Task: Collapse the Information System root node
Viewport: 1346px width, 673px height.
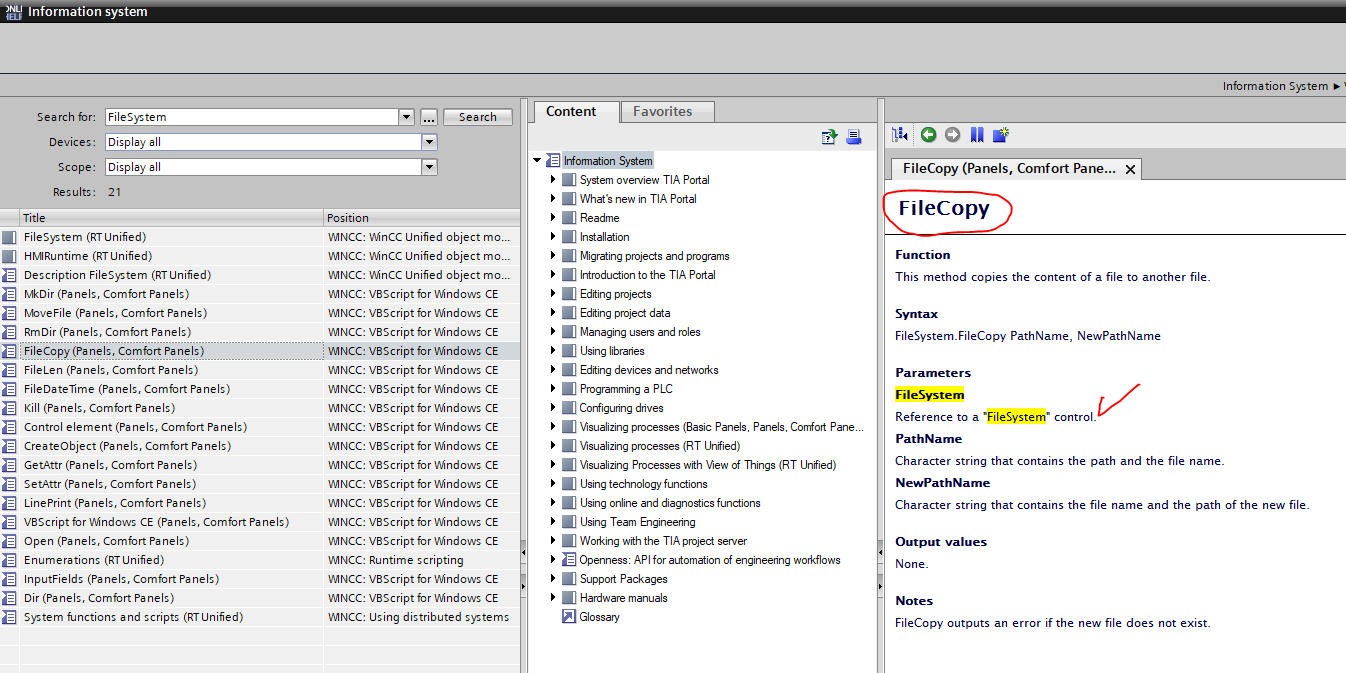Action: pos(537,161)
